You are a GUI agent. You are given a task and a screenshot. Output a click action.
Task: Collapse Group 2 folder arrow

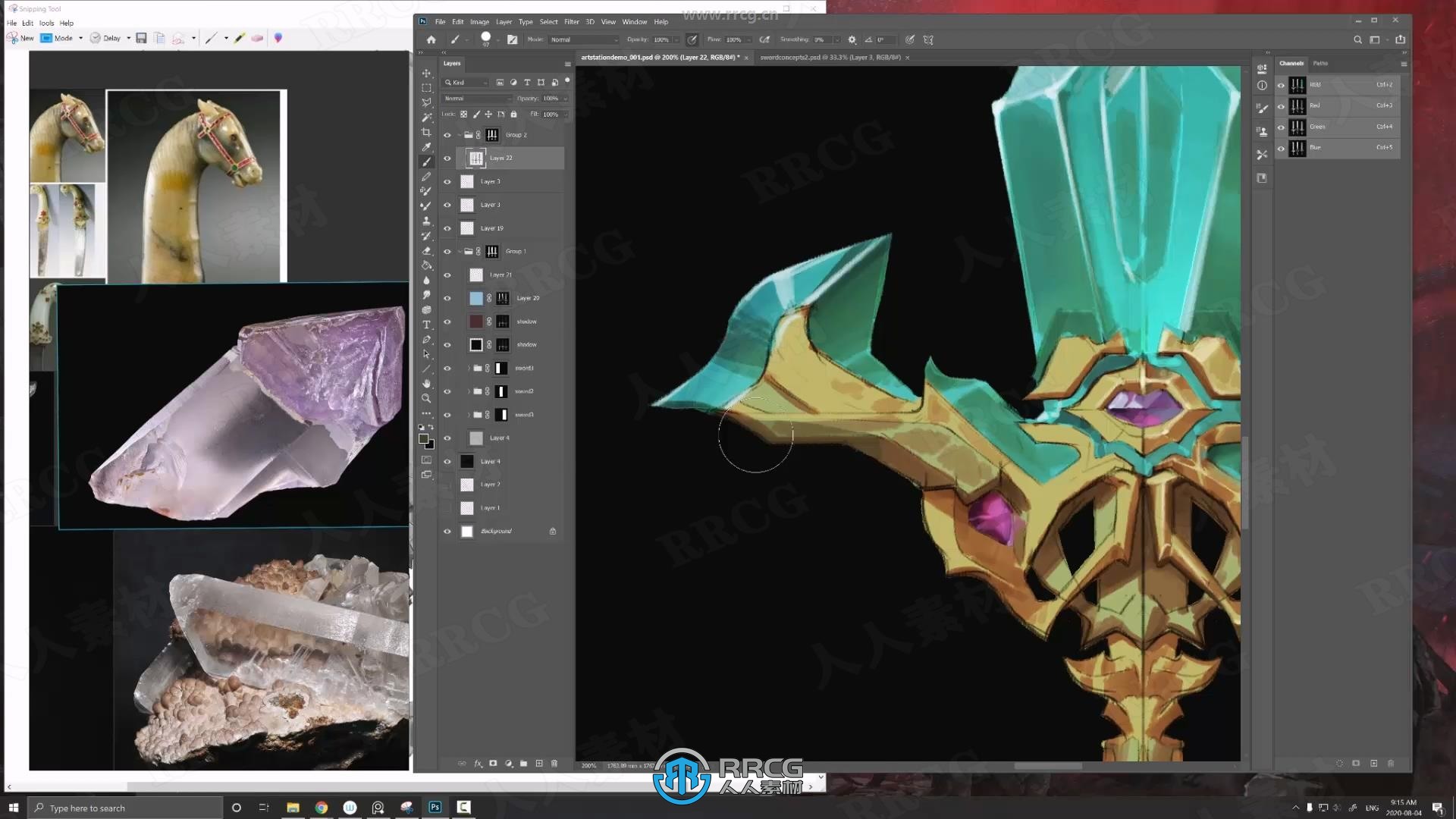point(460,135)
